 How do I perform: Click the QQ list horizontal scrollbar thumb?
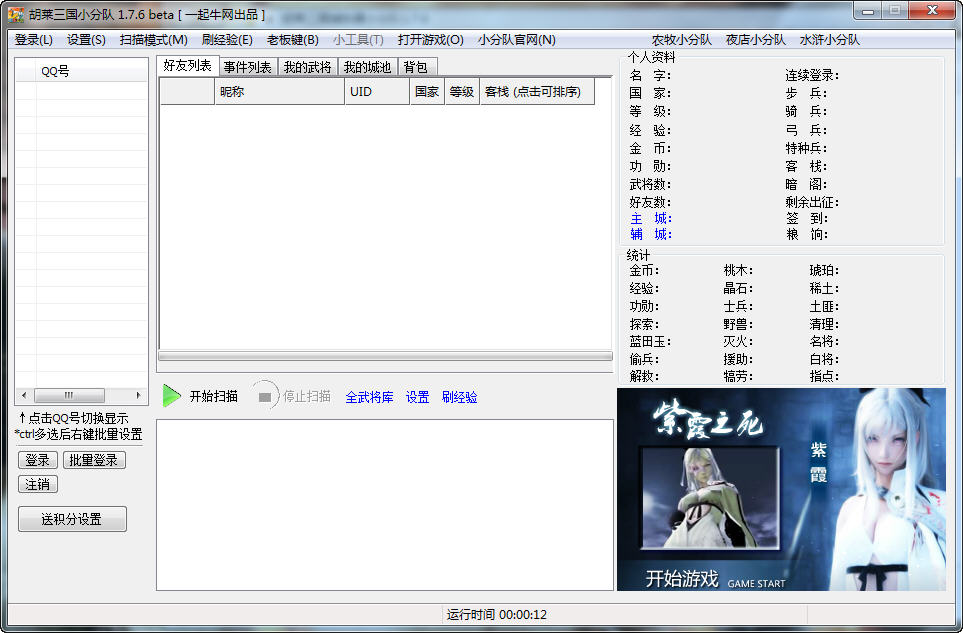pos(69,395)
